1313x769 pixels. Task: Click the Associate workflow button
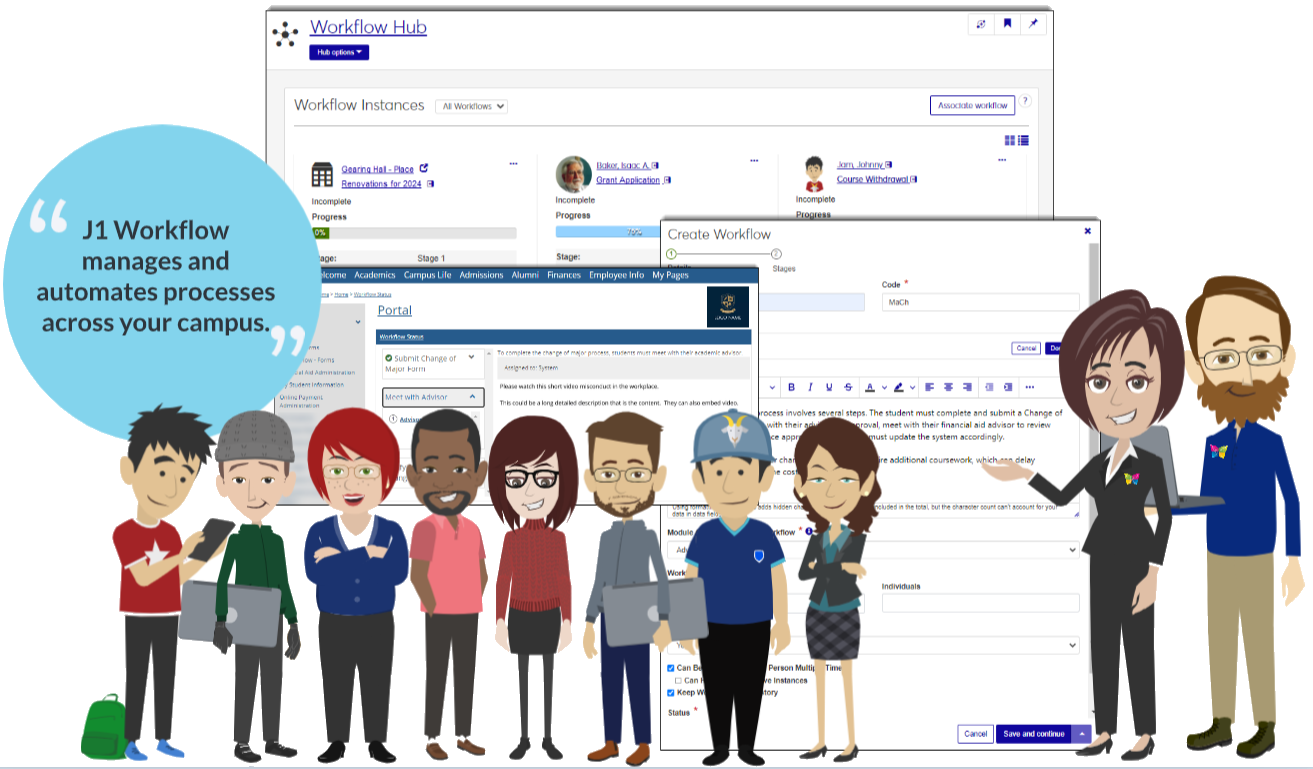click(972, 105)
